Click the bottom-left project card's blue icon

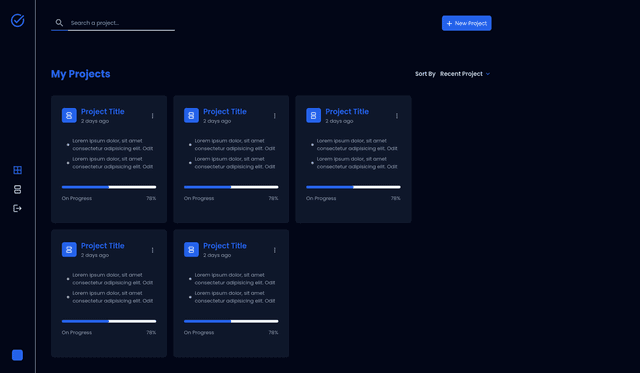coord(69,249)
